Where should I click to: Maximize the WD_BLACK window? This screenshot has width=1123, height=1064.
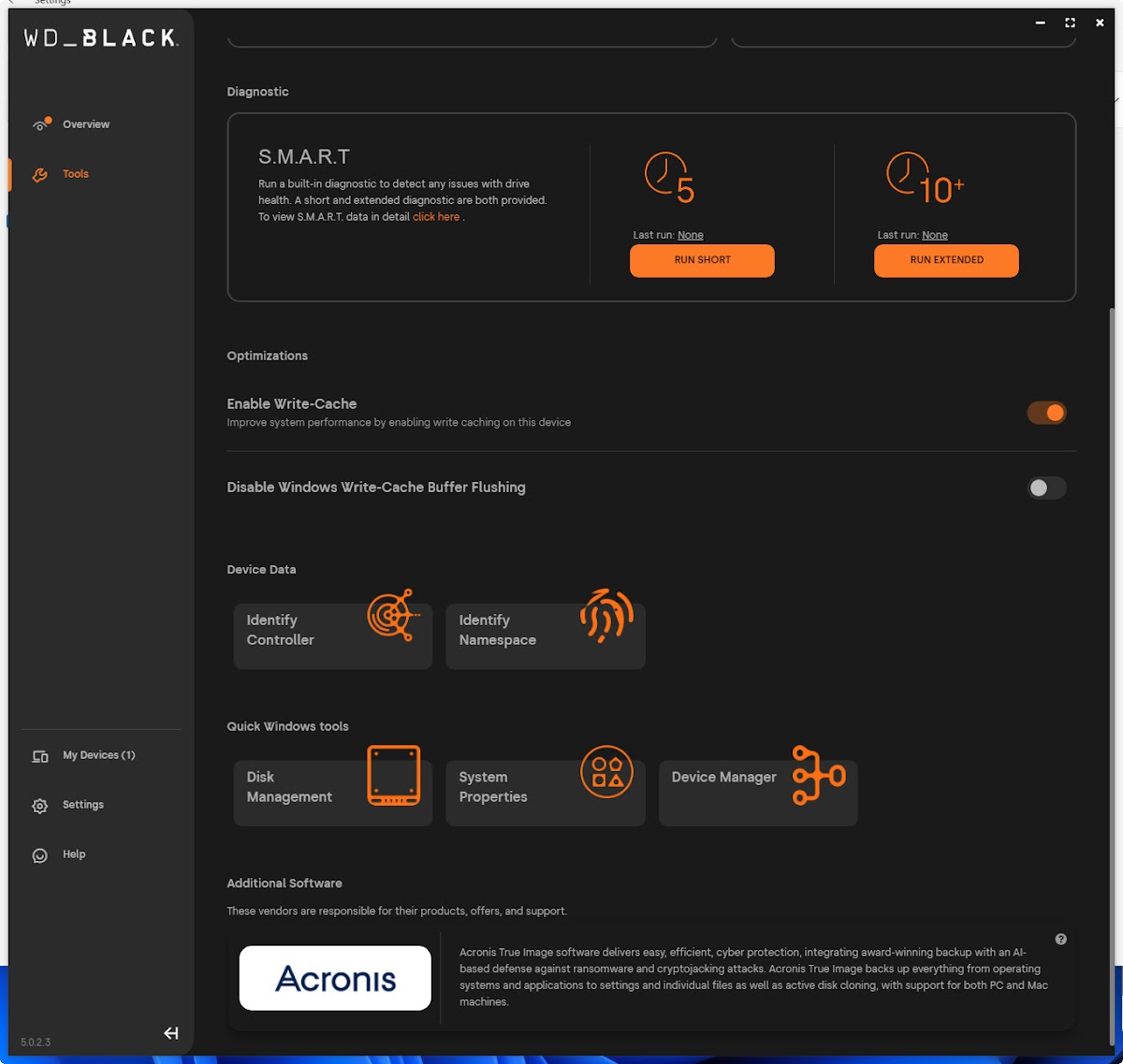(x=1070, y=22)
